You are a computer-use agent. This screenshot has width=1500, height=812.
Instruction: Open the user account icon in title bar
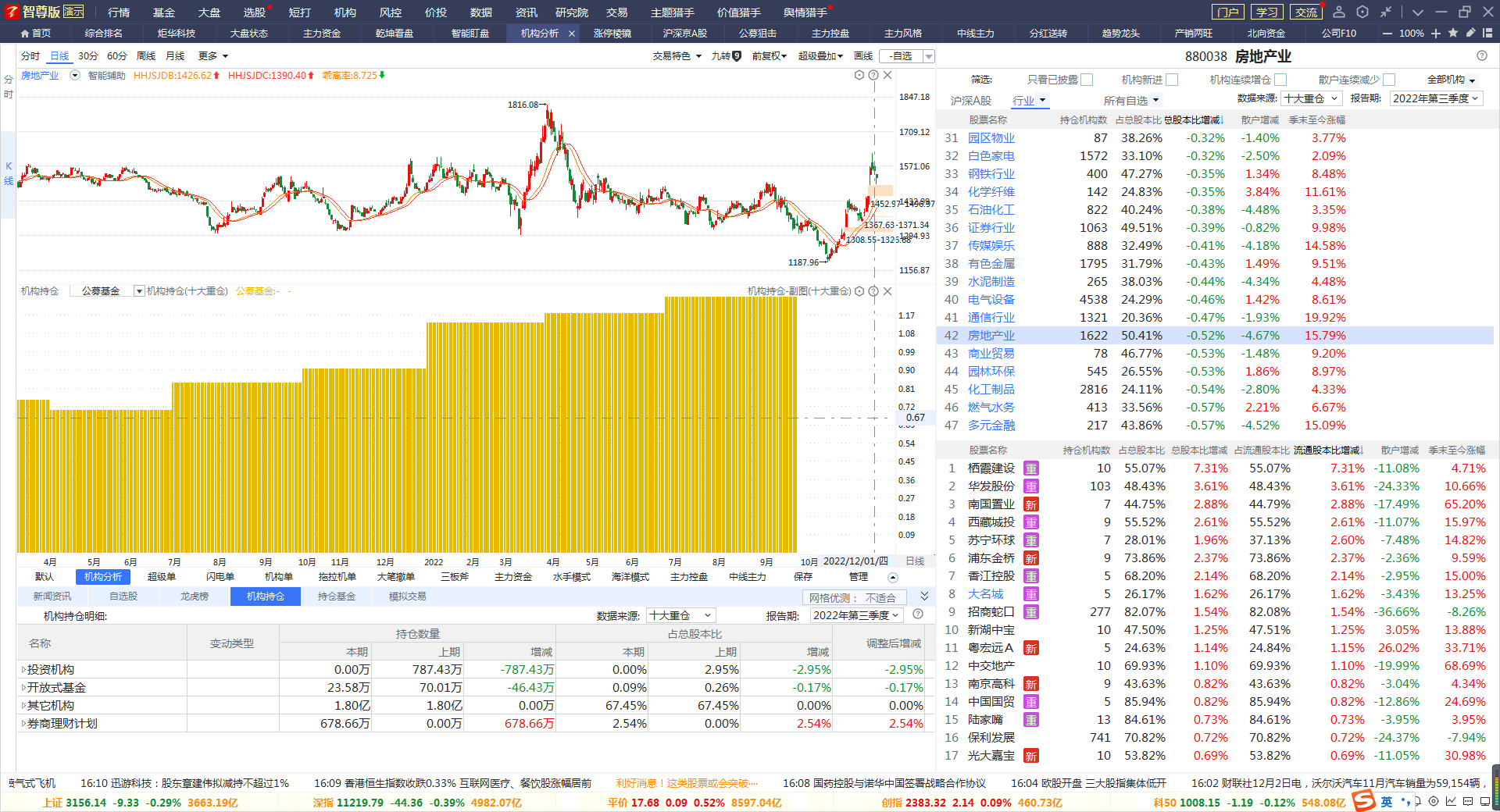pos(1339,12)
